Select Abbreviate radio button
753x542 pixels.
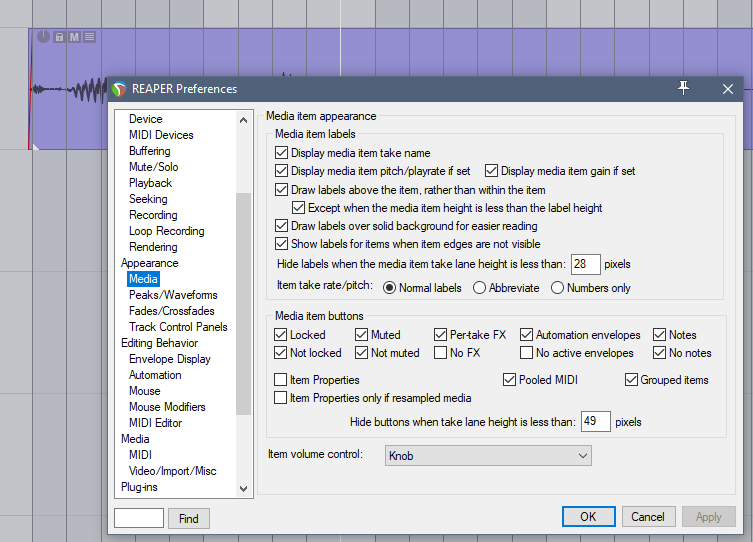(479, 288)
